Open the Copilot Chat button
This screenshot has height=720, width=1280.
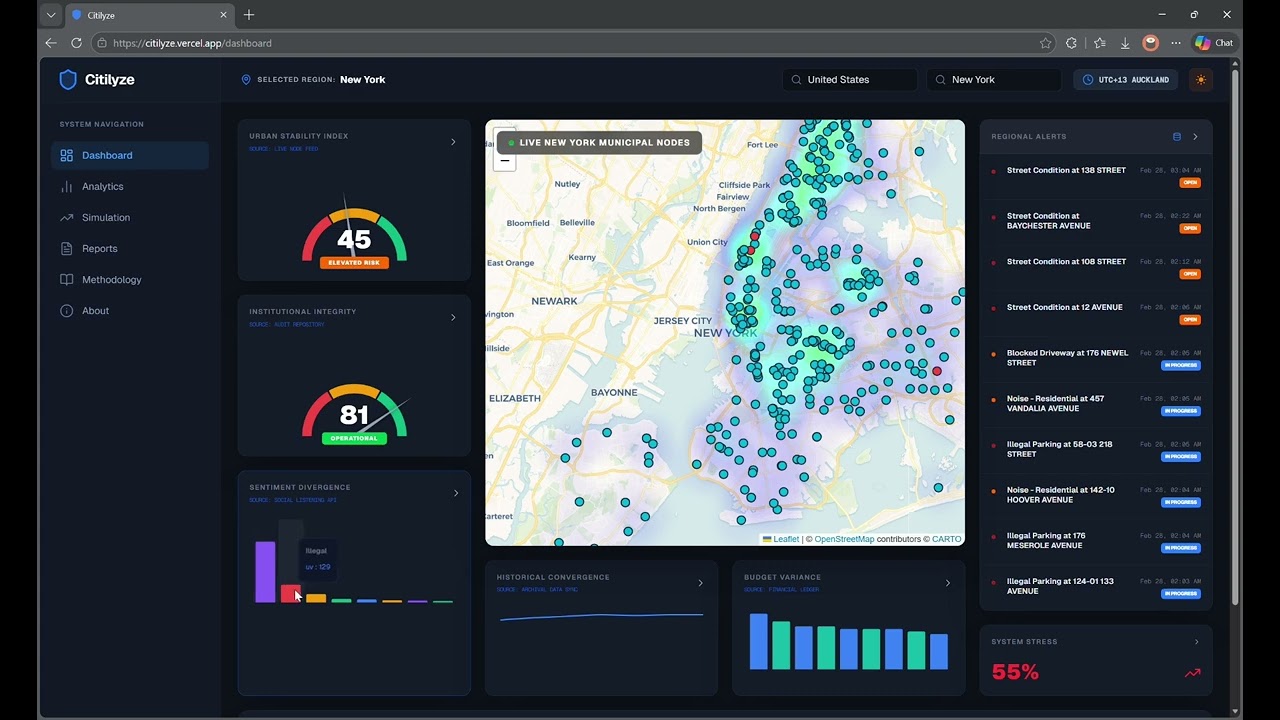click(x=1214, y=43)
